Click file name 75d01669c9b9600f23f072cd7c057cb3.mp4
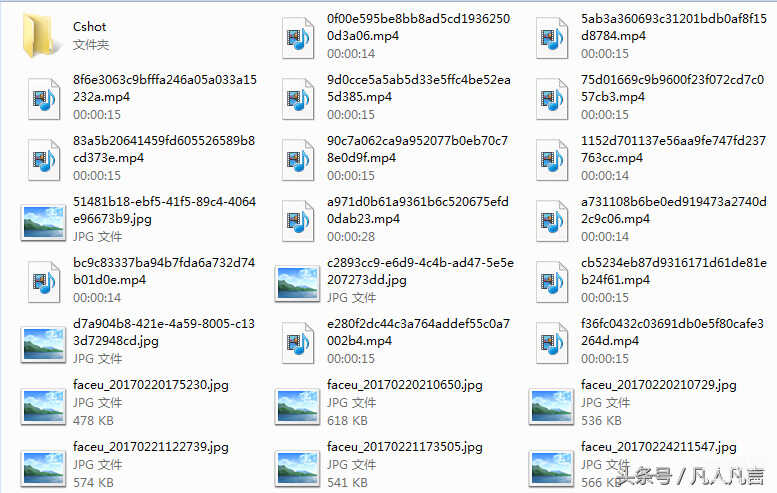 click(672, 88)
